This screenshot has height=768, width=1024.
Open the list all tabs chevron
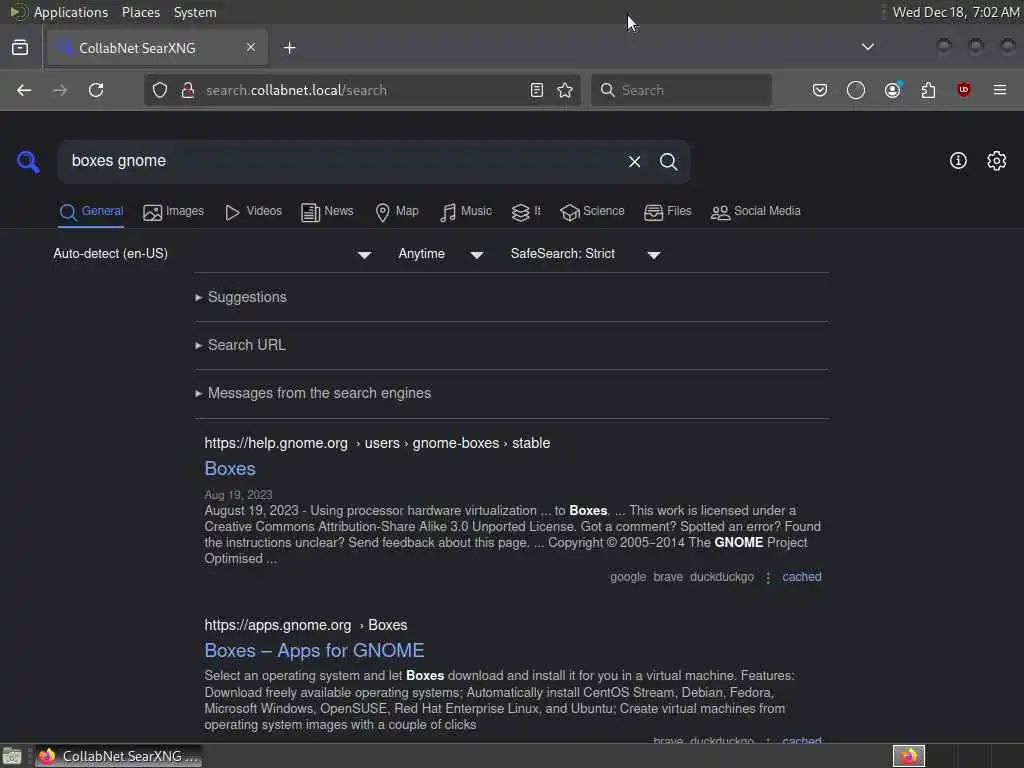tap(868, 47)
